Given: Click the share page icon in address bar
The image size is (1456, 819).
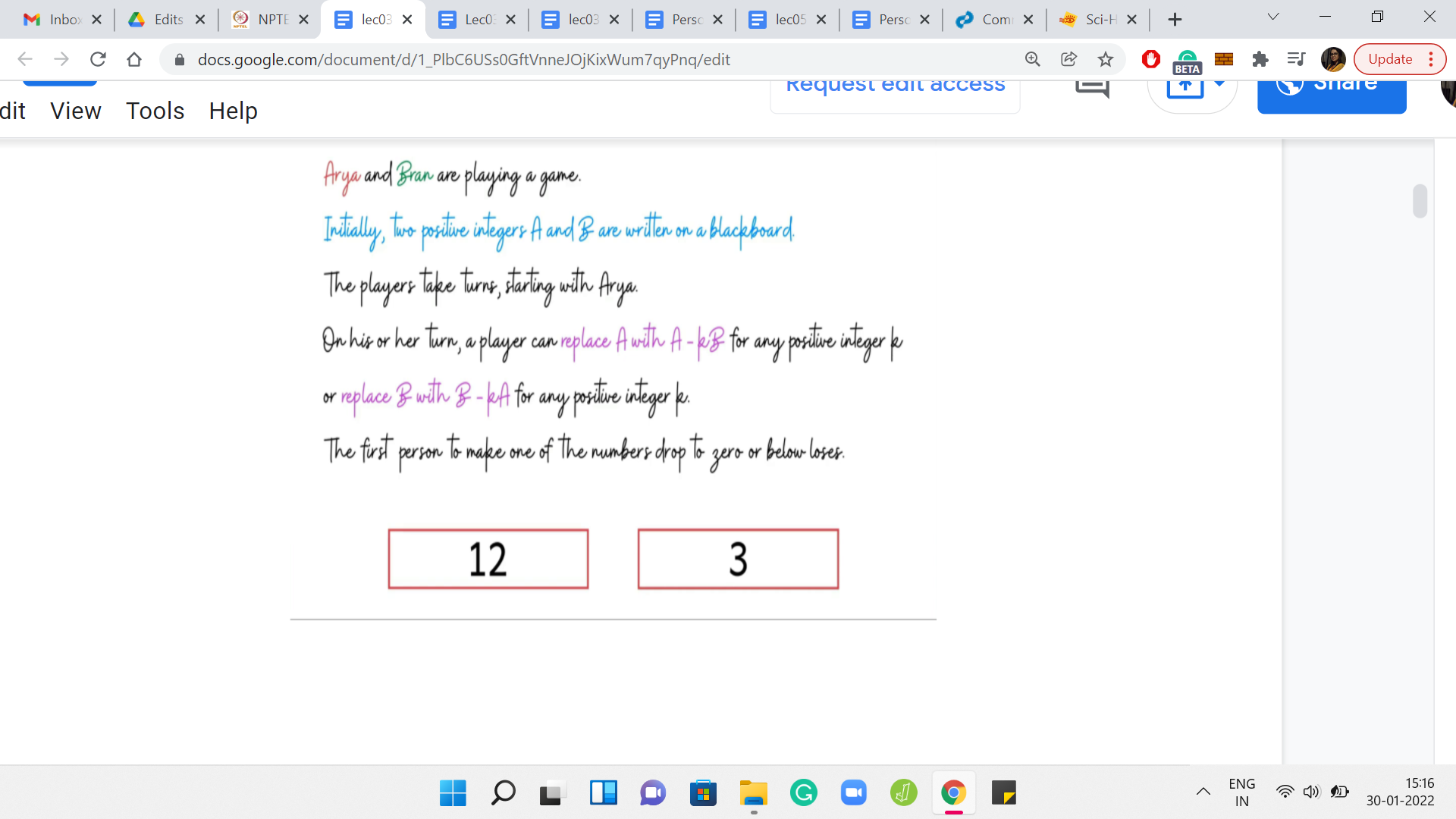Looking at the screenshot, I should tap(1068, 59).
